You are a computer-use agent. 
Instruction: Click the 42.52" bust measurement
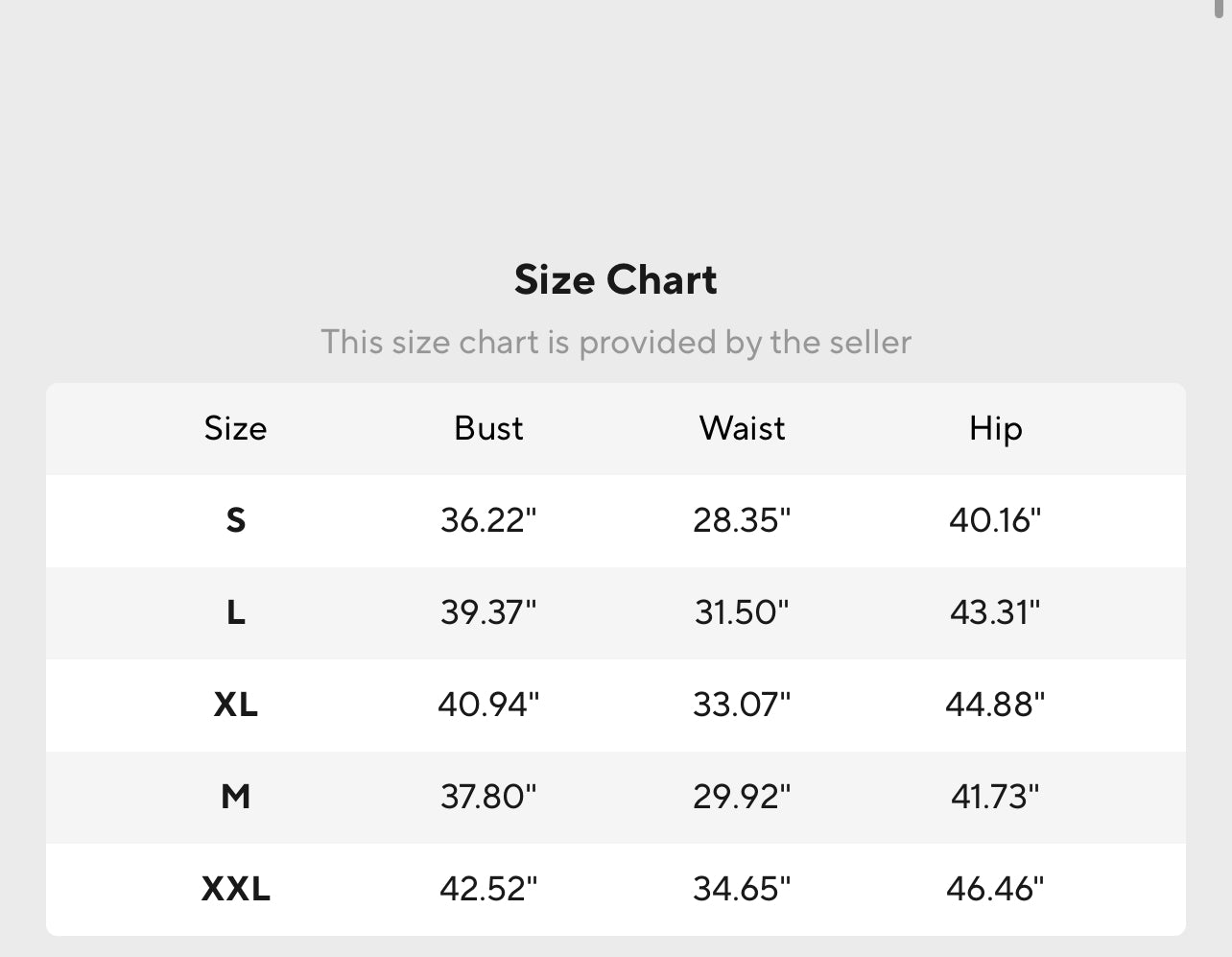(488, 889)
